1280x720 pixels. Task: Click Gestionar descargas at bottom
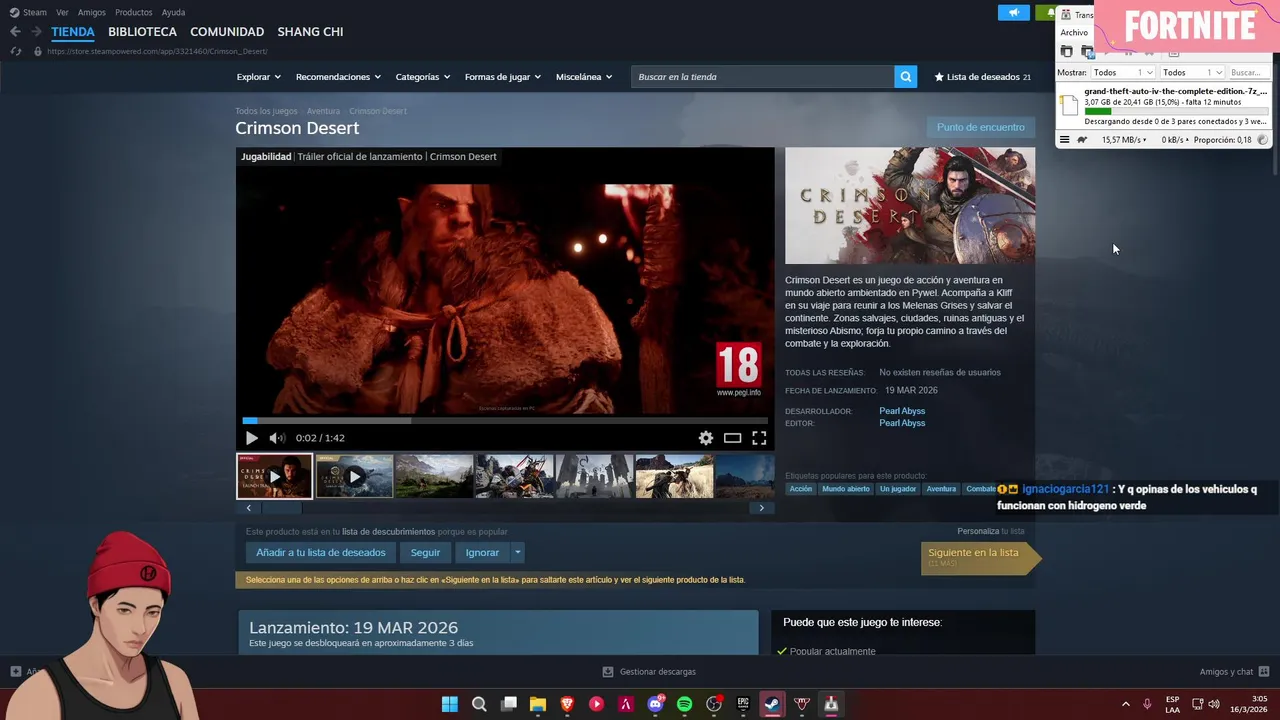pyautogui.click(x=649, y=672)
